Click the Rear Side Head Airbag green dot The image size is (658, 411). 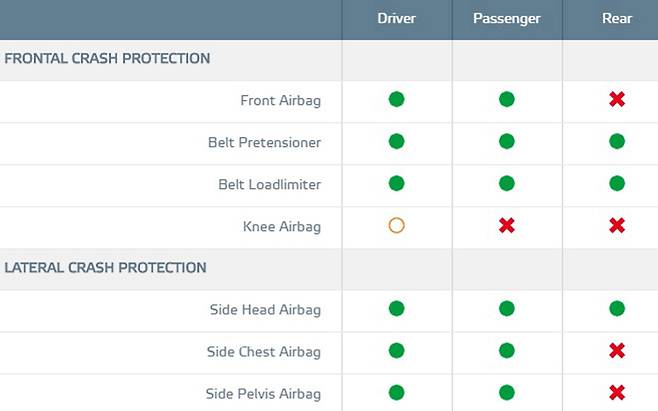click(x=617, y=309)
